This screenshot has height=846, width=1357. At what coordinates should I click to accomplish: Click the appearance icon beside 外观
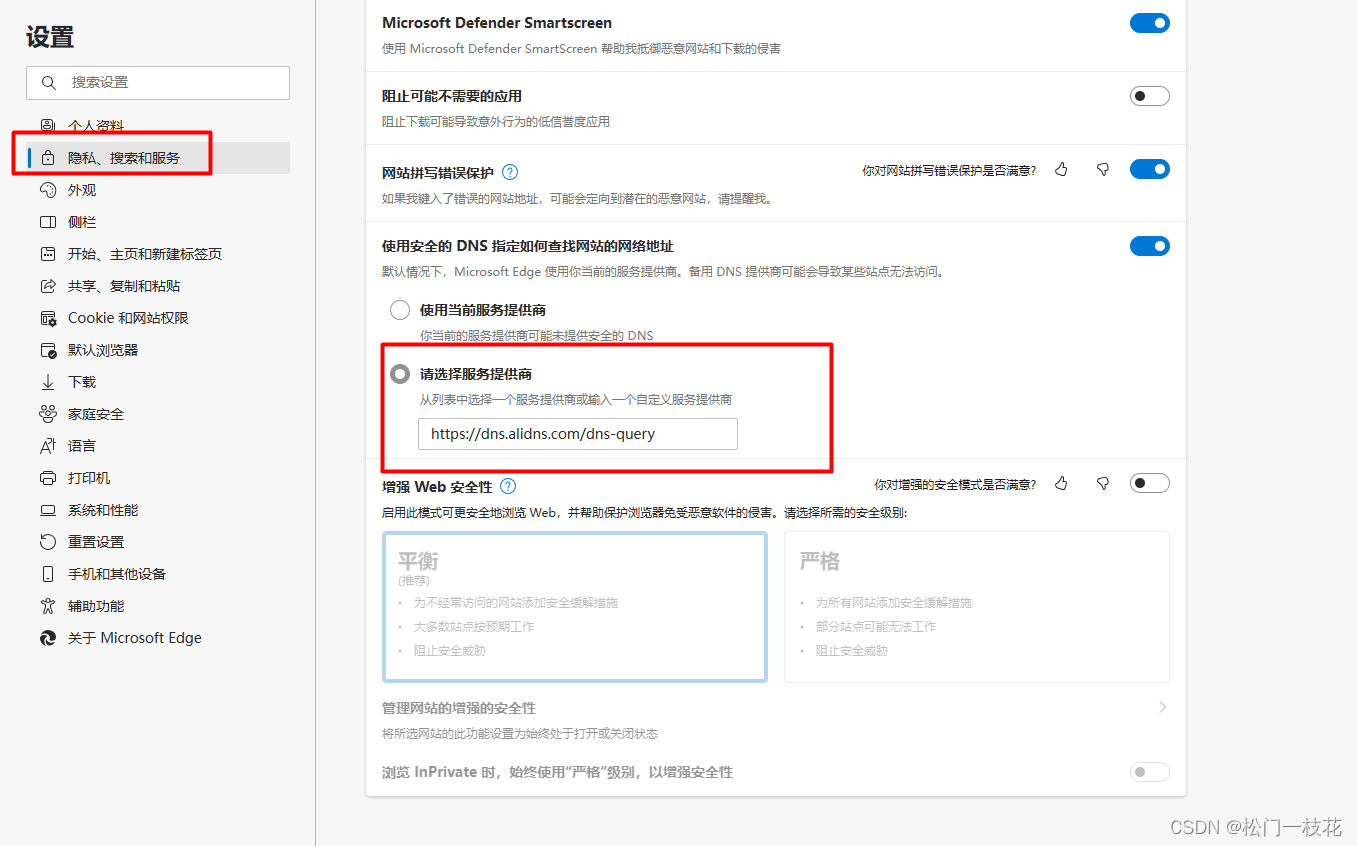pos(48,190)
